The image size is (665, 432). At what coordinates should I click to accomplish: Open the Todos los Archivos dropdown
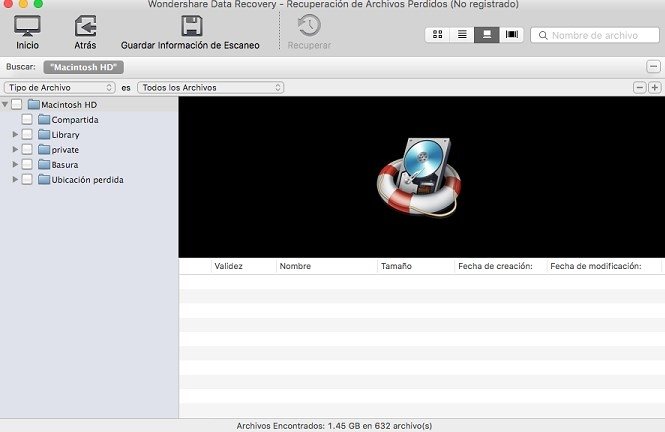[210, 87]
